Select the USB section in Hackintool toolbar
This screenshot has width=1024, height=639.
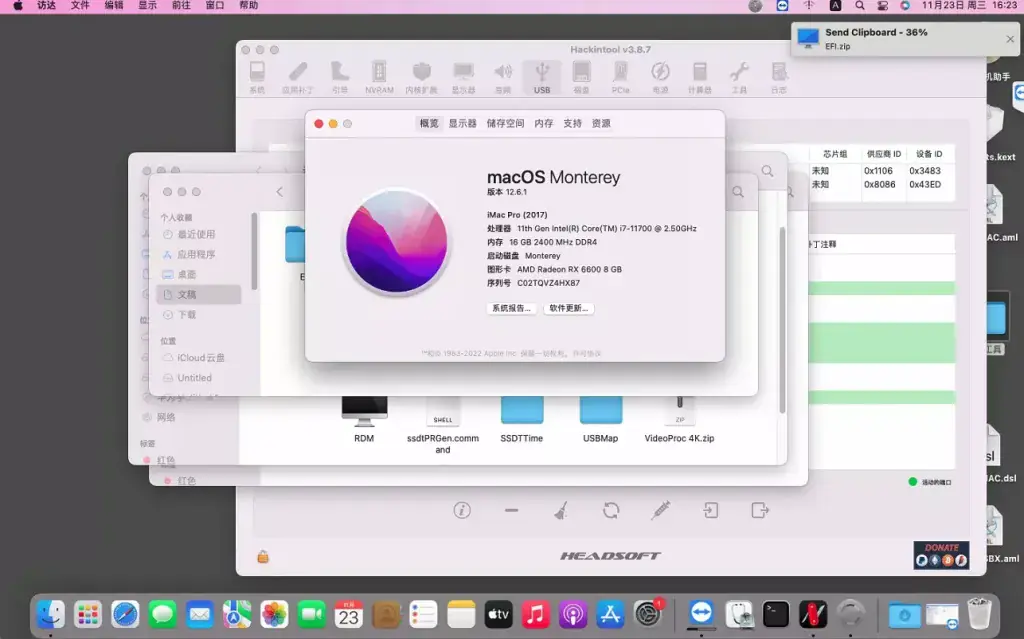pos(542,77)
